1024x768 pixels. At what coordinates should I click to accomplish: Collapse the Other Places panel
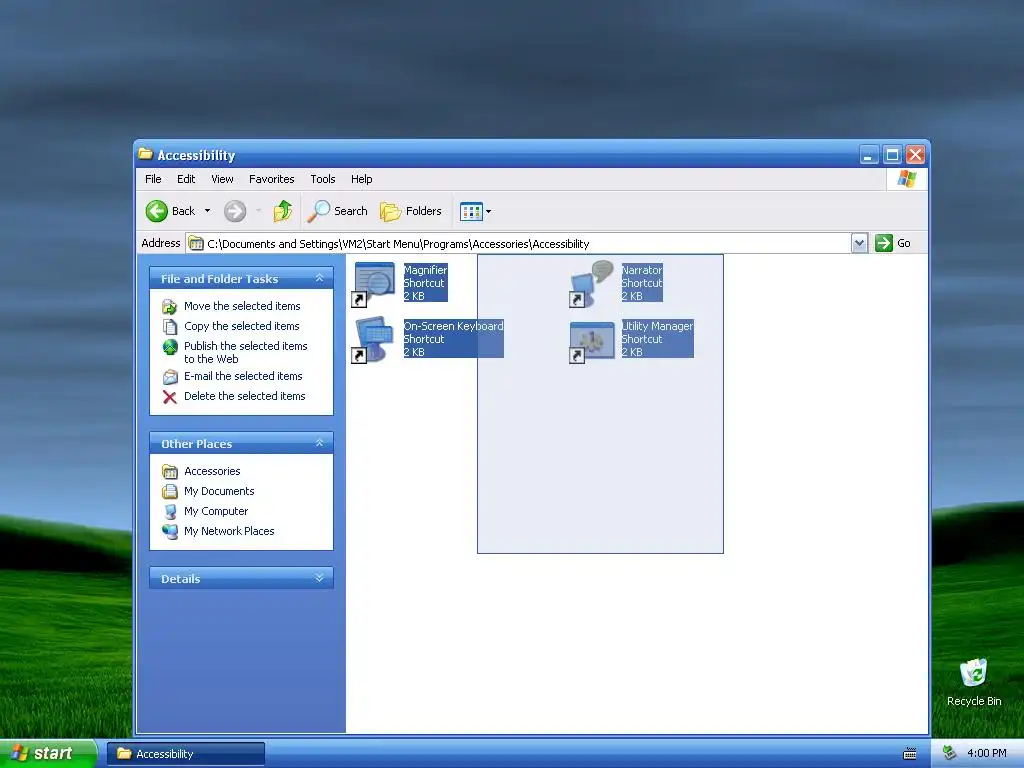click(x=319, y=443)
